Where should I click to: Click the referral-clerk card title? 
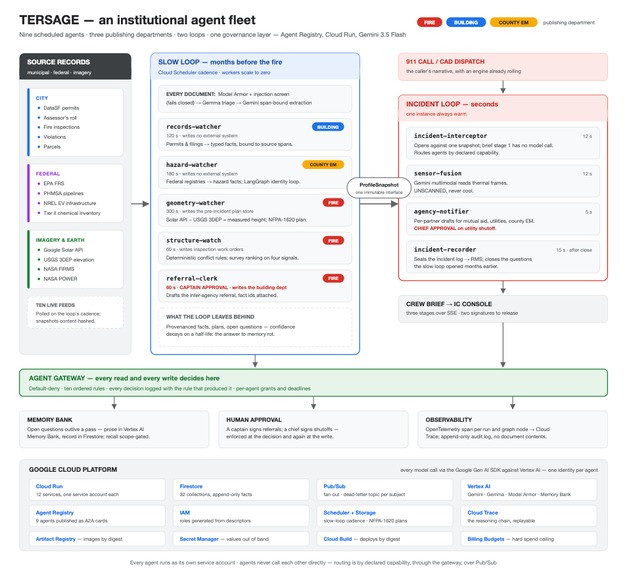[192, 278]
